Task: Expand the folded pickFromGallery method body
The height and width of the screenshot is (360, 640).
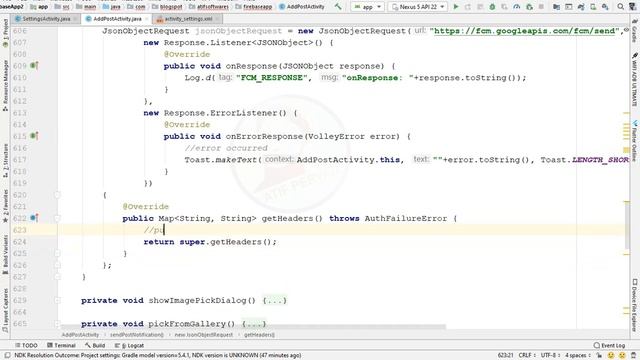Action: pos(254,324)
